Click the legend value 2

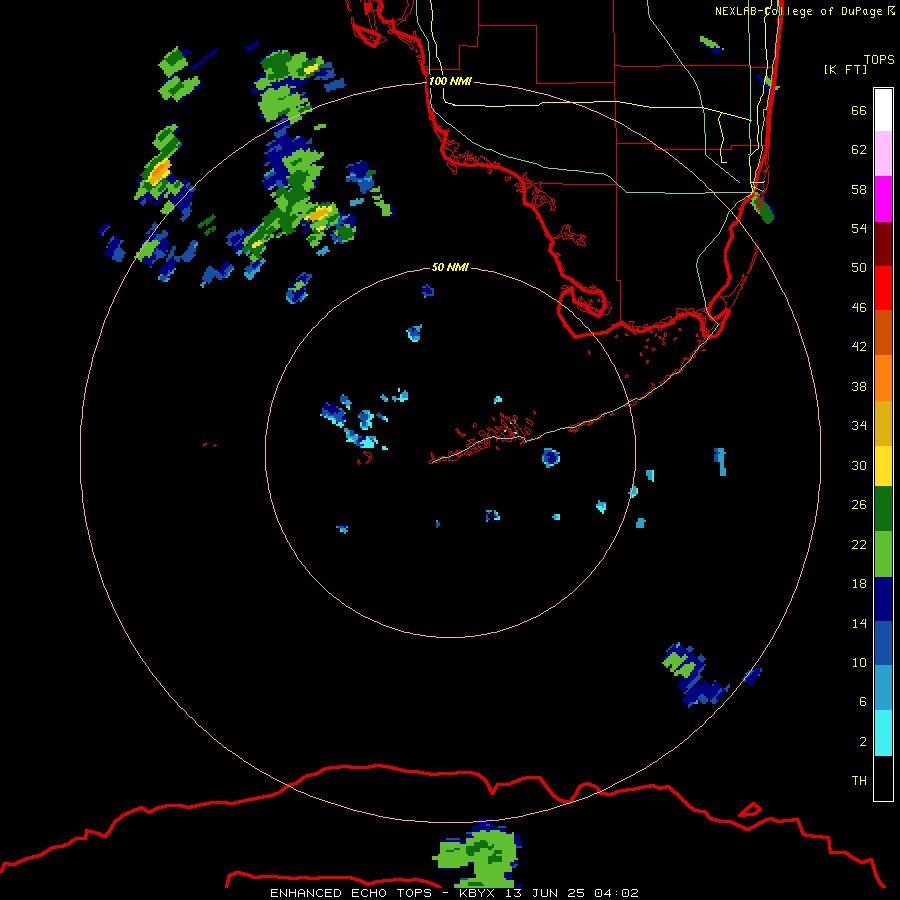tap(863, 742)
